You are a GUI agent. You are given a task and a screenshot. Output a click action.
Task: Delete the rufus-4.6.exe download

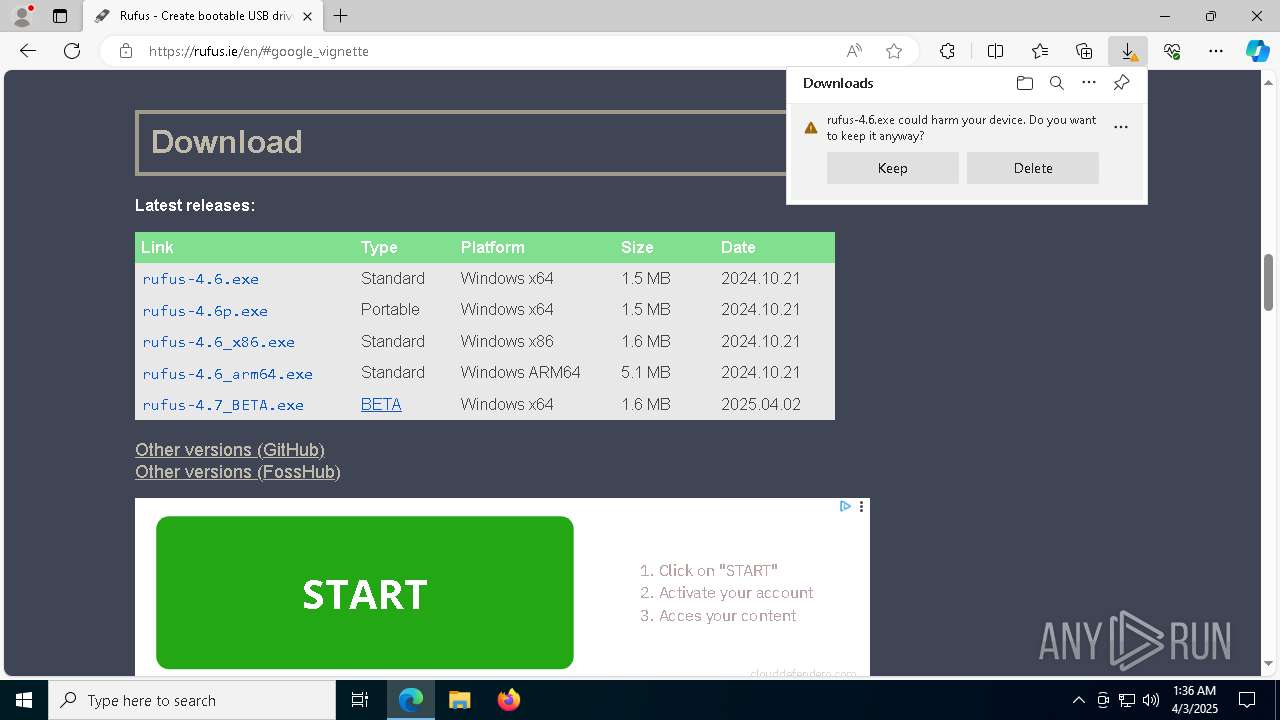(x=1033, y=168)
